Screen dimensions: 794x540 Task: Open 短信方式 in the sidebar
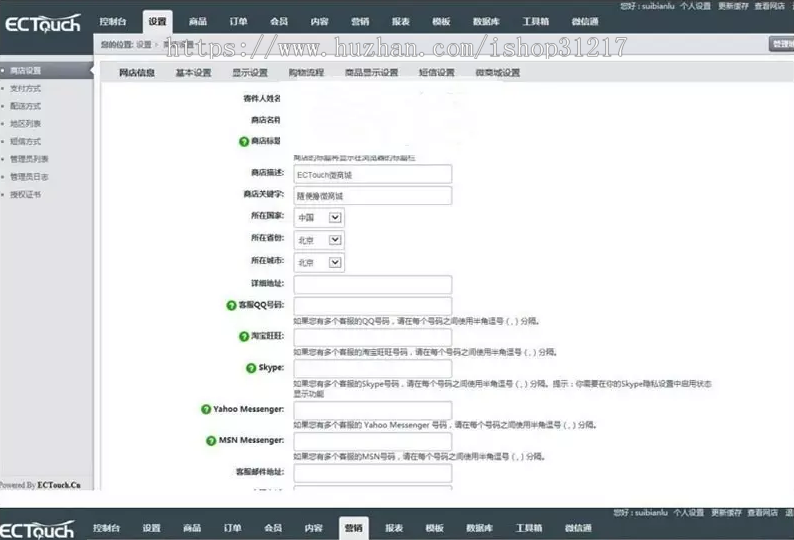(x=25, y=141)
